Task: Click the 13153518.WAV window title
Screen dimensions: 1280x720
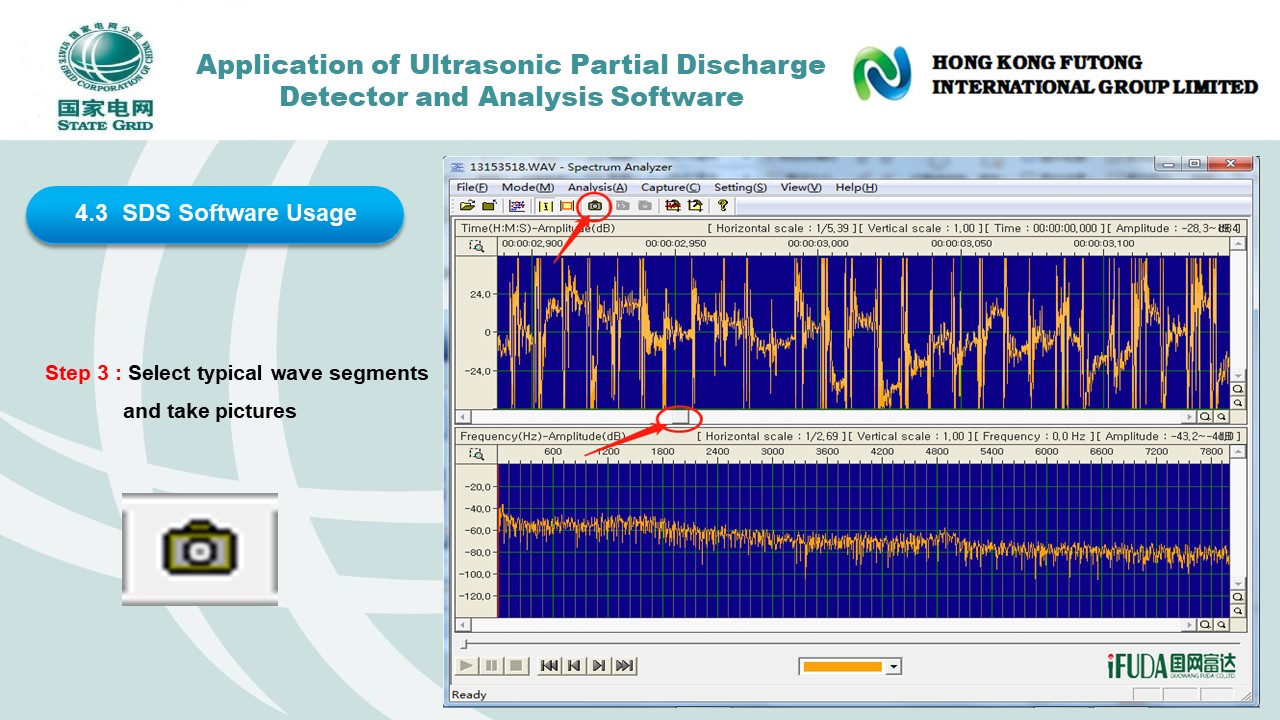Action: [x=571, y=167]
